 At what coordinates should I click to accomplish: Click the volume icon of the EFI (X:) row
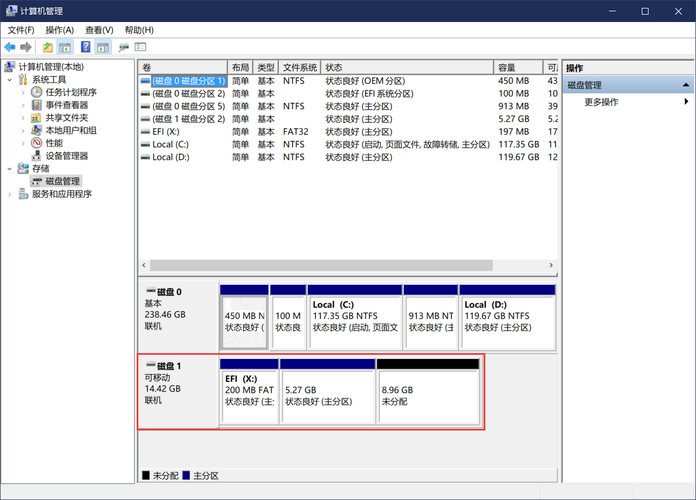pyautogui.click(x=145, y=131)
